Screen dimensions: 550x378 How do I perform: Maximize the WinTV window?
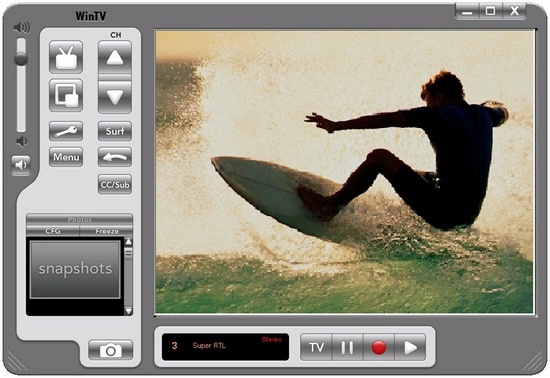[x=490, y=11]
